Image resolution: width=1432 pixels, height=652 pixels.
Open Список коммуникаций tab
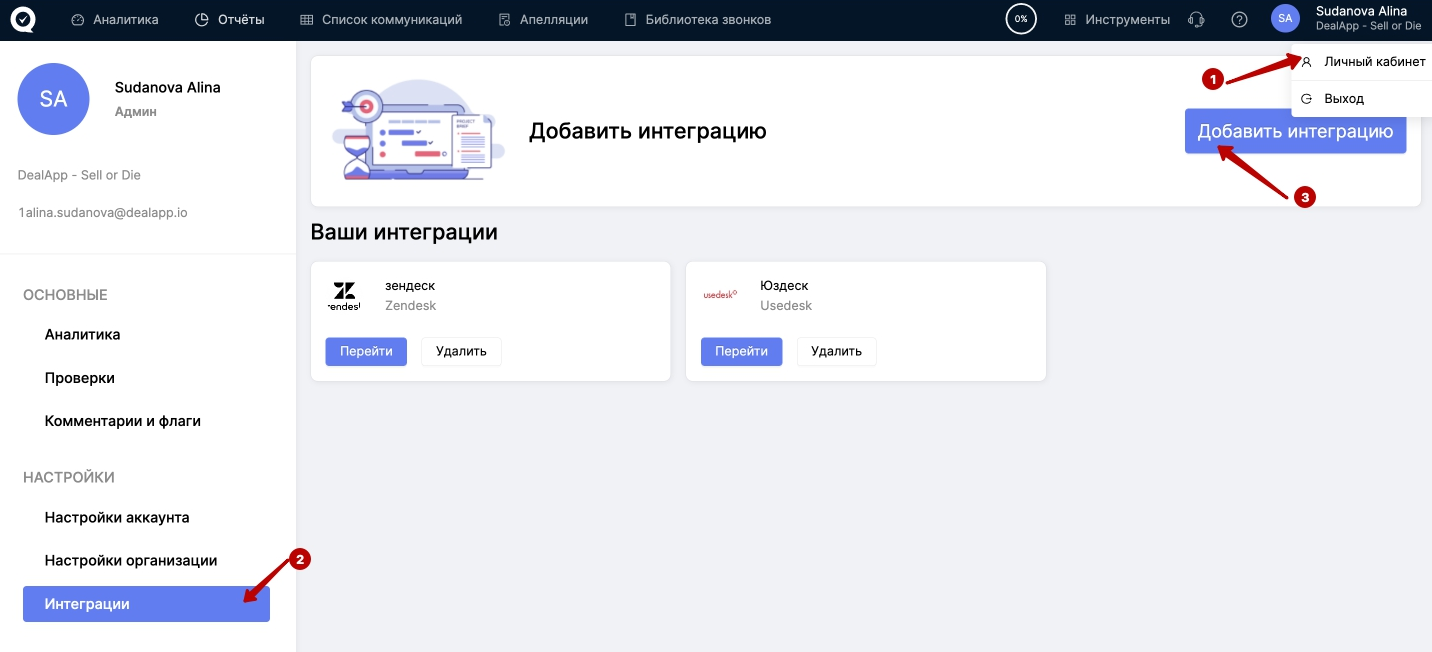(381, 20)
